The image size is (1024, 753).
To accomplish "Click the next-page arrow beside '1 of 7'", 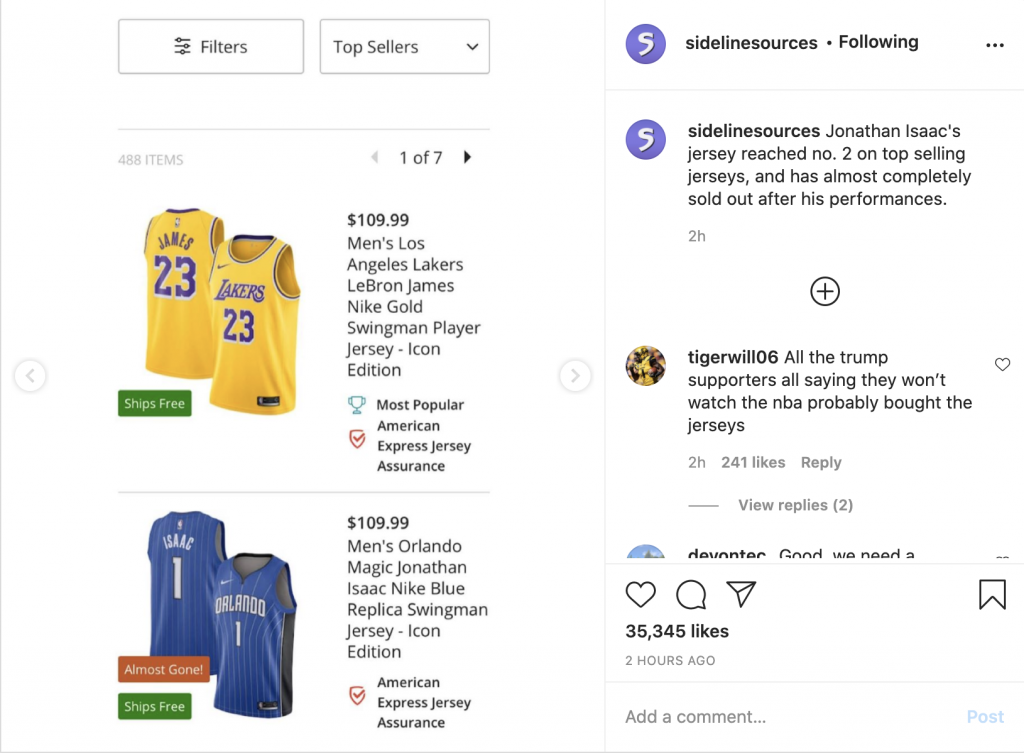I will pyautogui.click(x=467, y=157).
